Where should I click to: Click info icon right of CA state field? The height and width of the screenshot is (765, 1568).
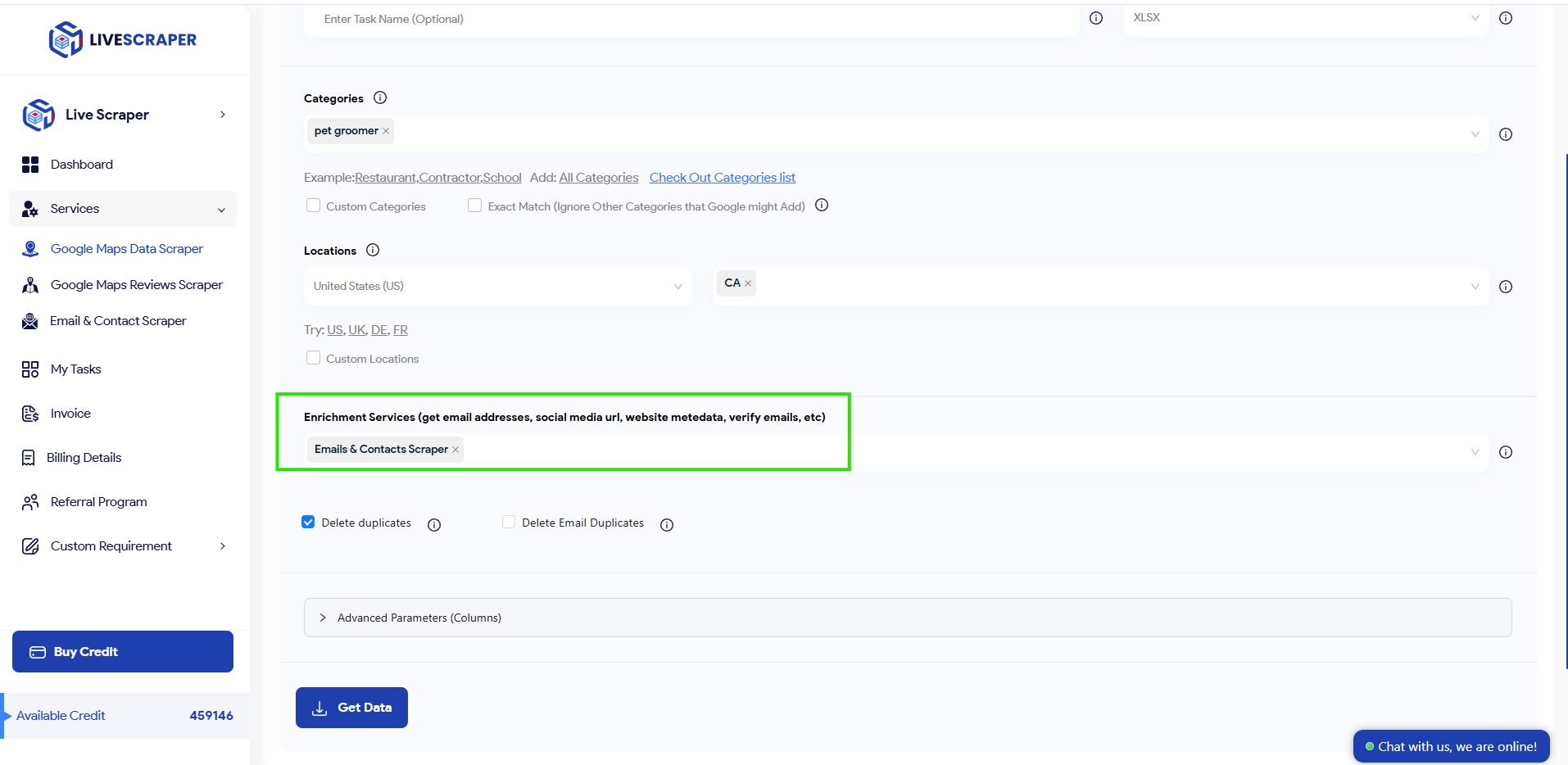pyautogui.click(x=1506, y=287)
